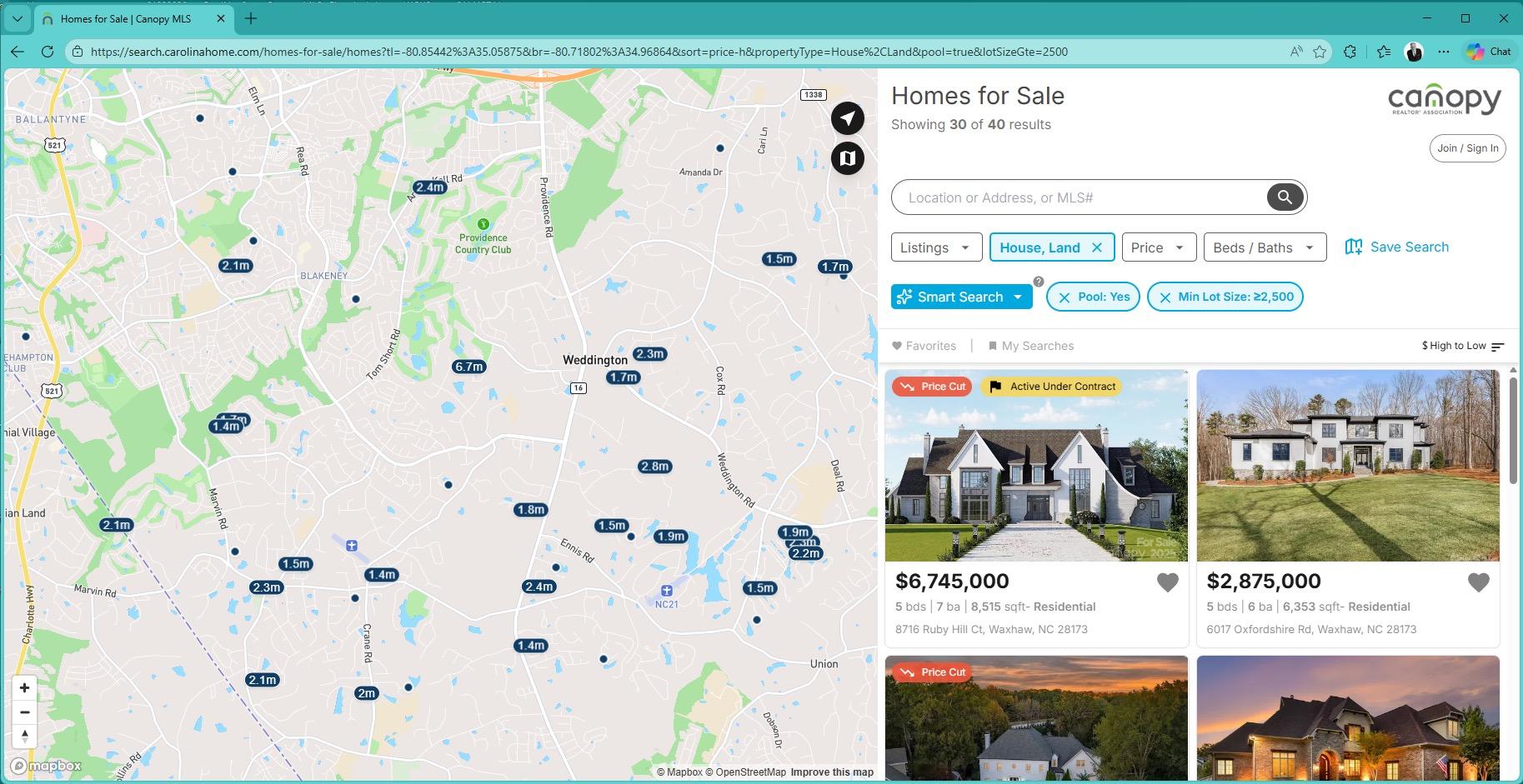Open browser profile avatar

coord(1414,52)
